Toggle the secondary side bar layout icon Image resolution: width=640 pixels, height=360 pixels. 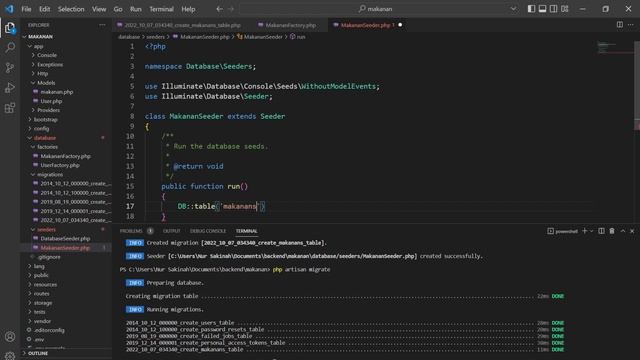[x=553, y=9]
